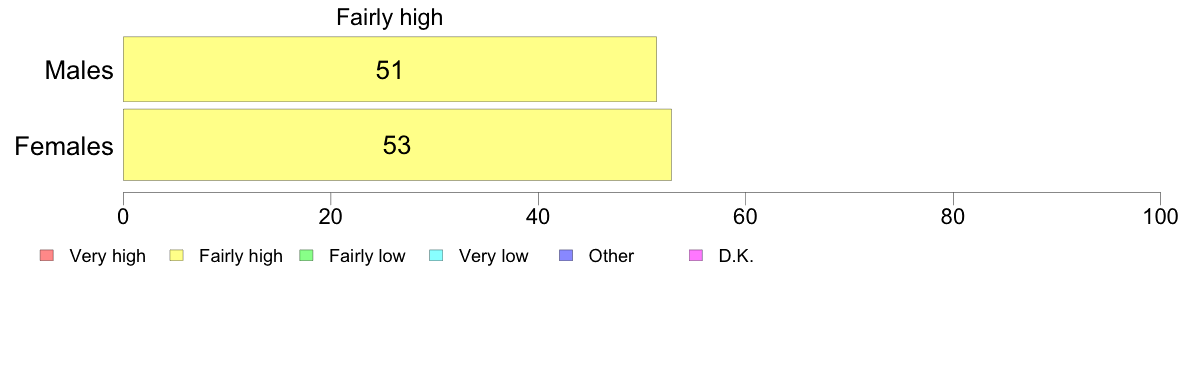Viewport: 1188px width, 368px height.
Task: Click the green Fairly low legend swatch
Action: tap(306, 256)
